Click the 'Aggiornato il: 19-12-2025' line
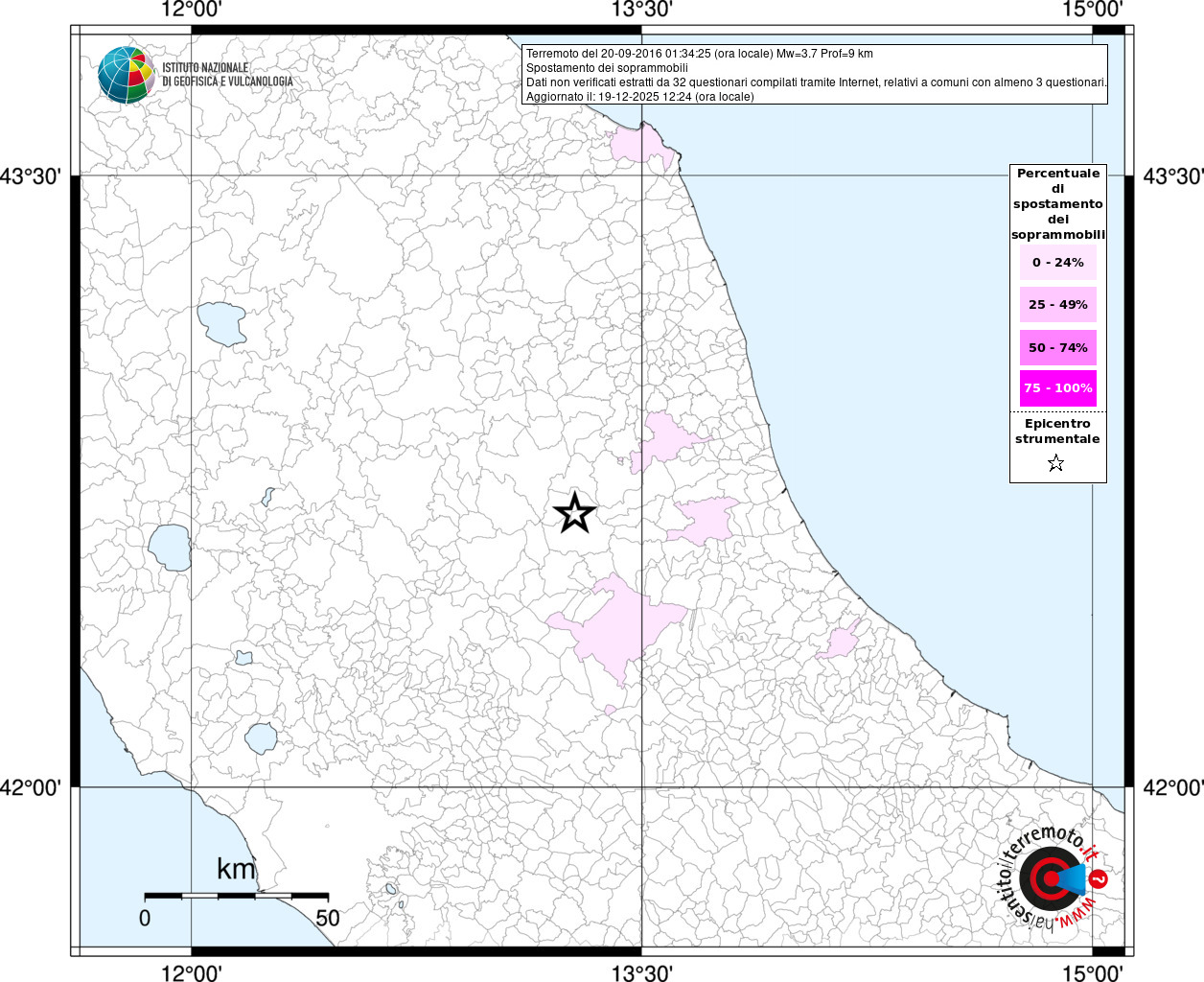The width and height of the screenshot is (1204, 982). (640, 97)
